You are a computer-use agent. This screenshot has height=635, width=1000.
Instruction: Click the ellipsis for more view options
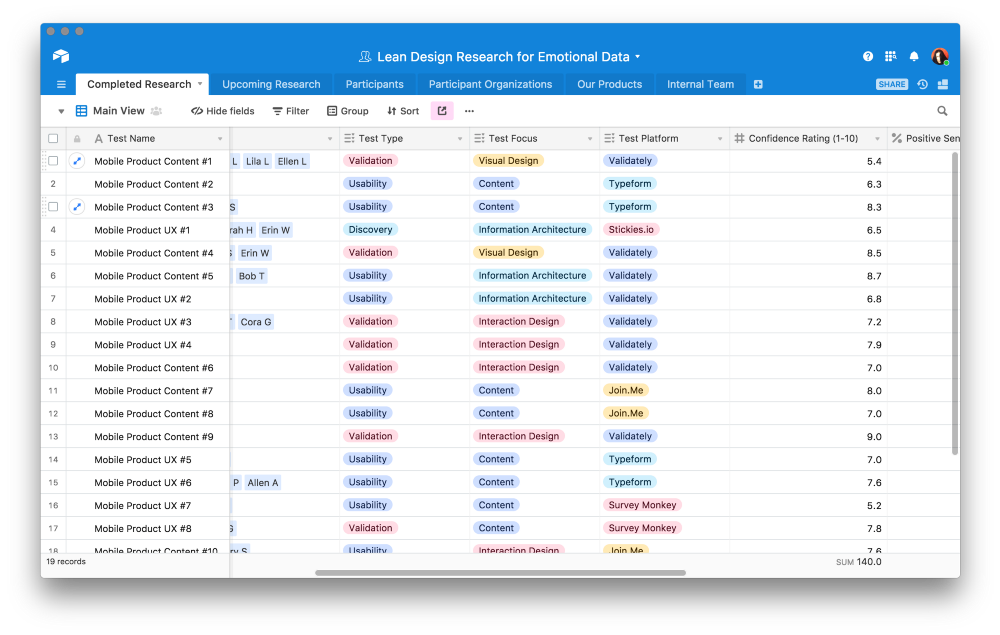(468, 111)
